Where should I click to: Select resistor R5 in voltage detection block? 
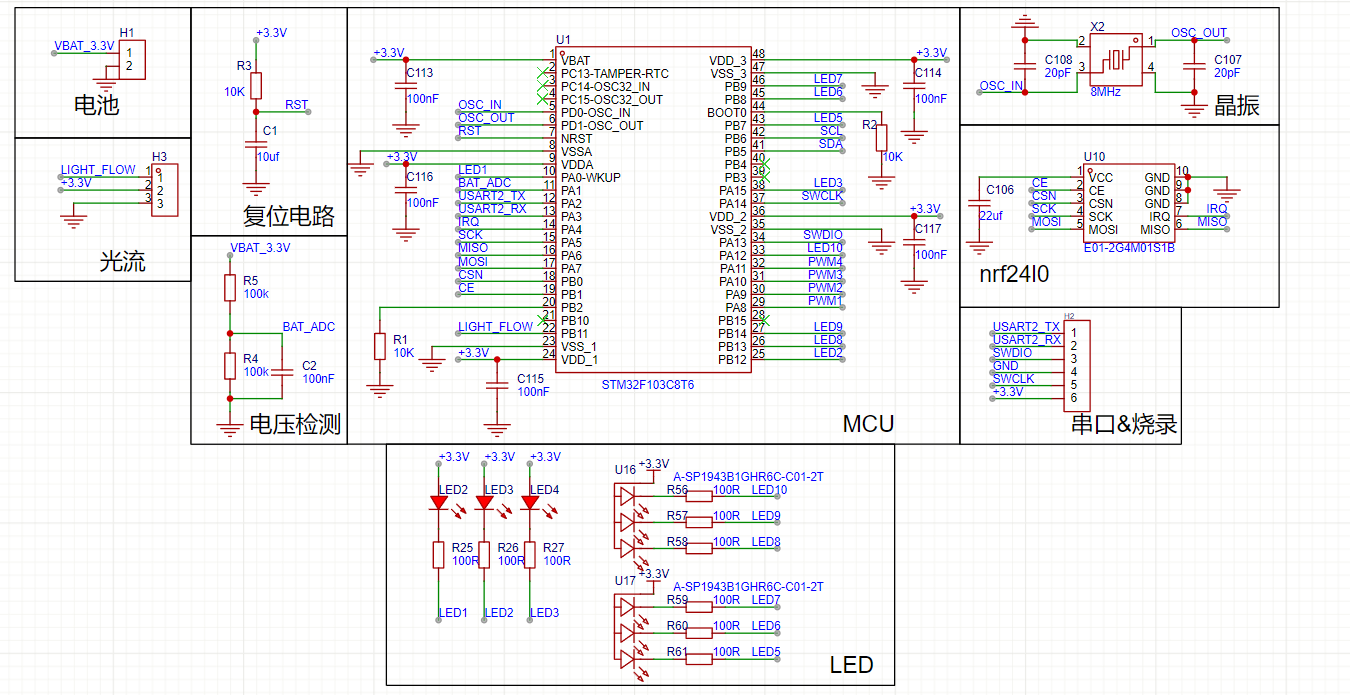coord(230,288)
